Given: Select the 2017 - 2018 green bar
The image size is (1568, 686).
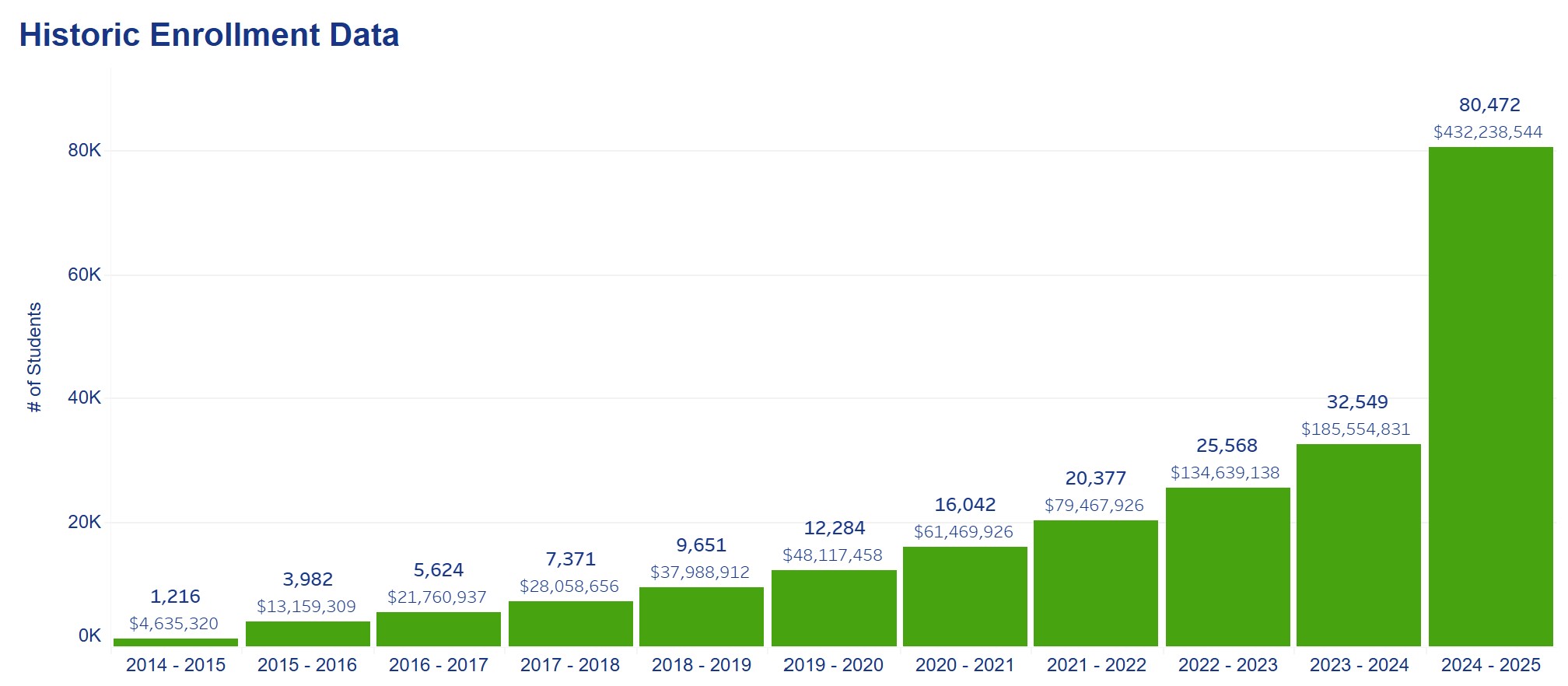Looking at the screenshot, I should click(x=570, y=623).
